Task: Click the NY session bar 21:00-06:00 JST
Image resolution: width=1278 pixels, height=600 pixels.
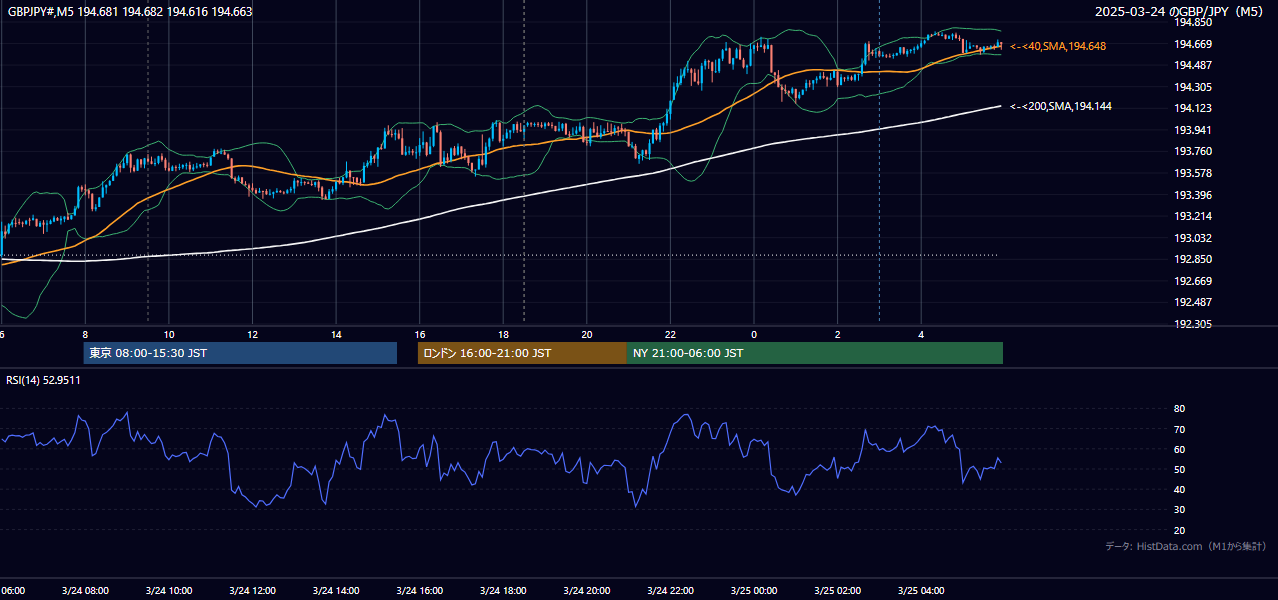Action: click(x=815, y=353)
